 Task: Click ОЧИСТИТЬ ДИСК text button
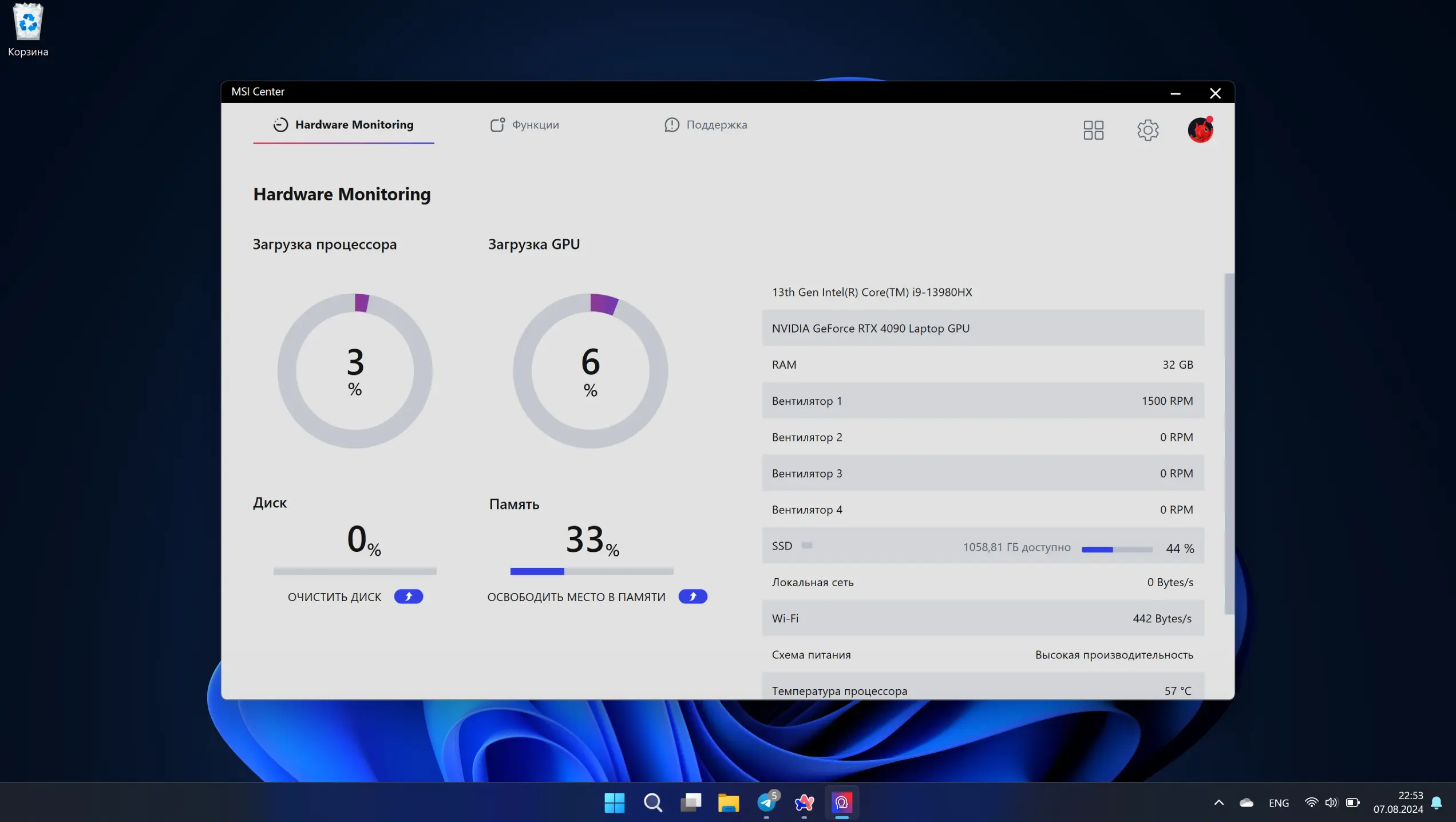[334, 597]
